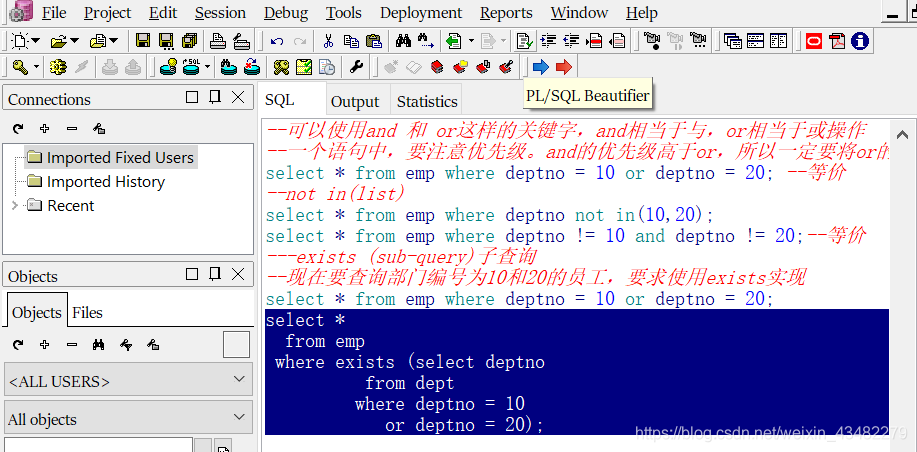This screenshot has height=452, width=917.
Task: Click the Cut scissors icon
Action: (x=328, y=41)
